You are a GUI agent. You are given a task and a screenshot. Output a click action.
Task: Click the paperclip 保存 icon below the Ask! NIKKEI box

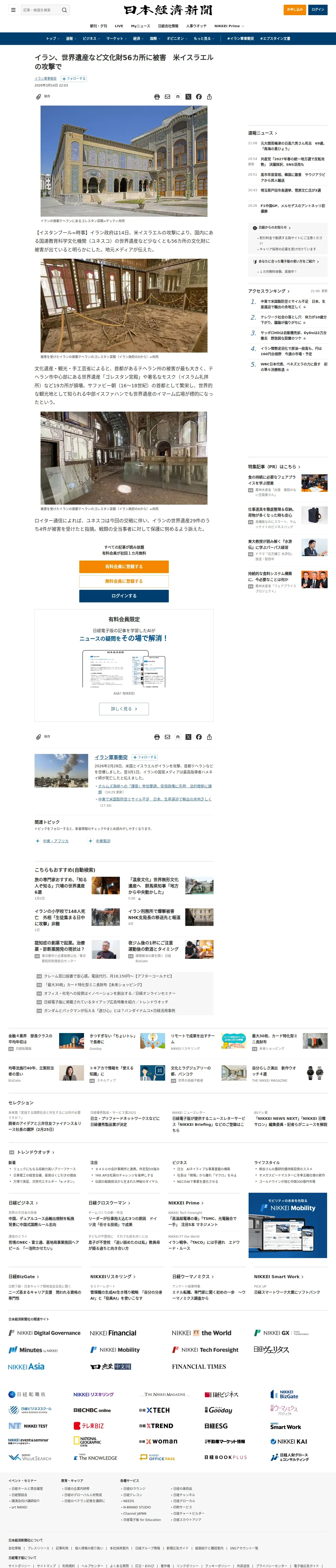(38, 737)
